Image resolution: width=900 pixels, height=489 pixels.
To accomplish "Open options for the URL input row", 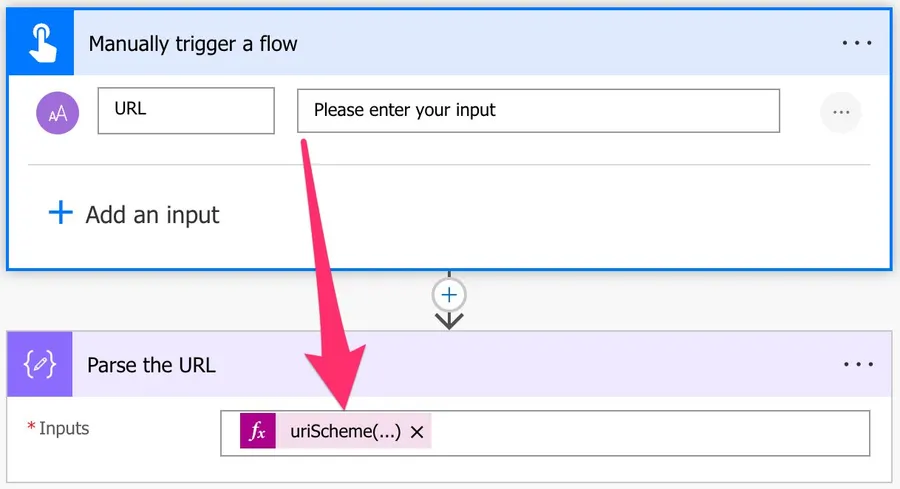I will click(840, 112).
